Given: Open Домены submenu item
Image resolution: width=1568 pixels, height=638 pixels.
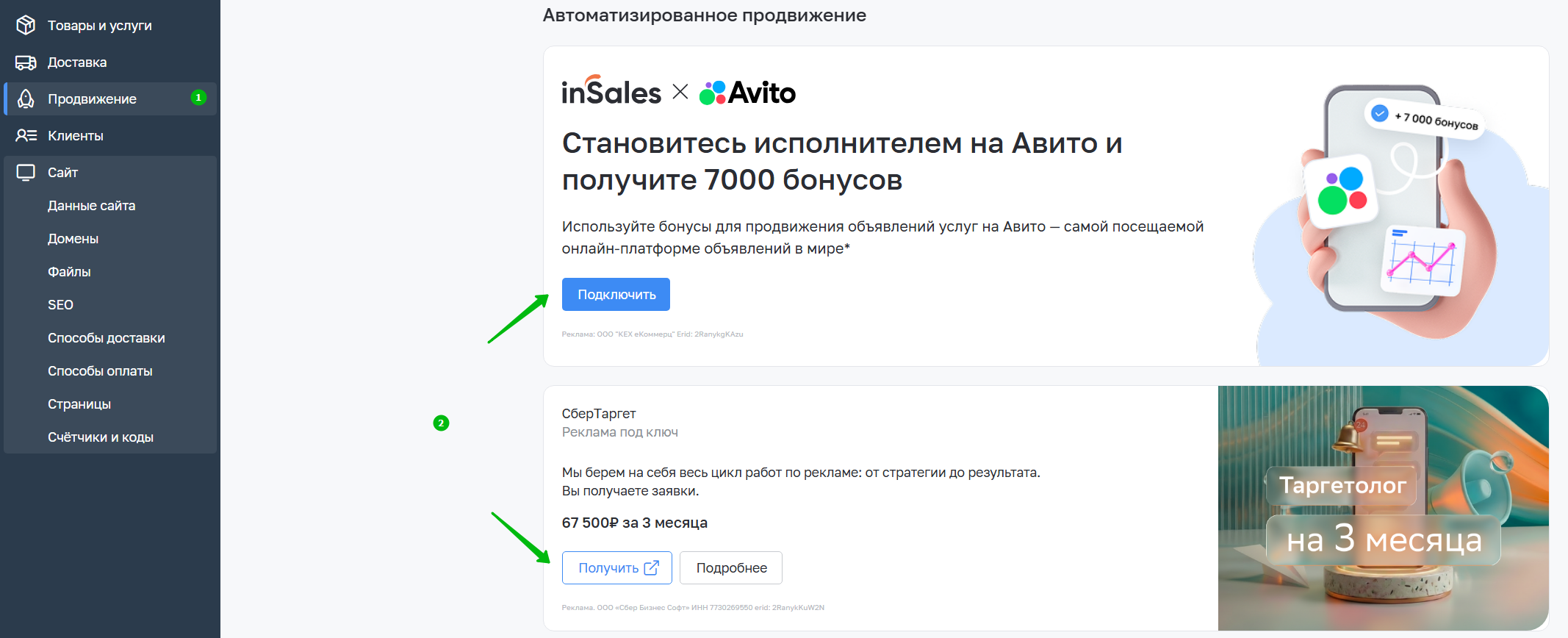Looking at the screenshot, I should (73, 239).
